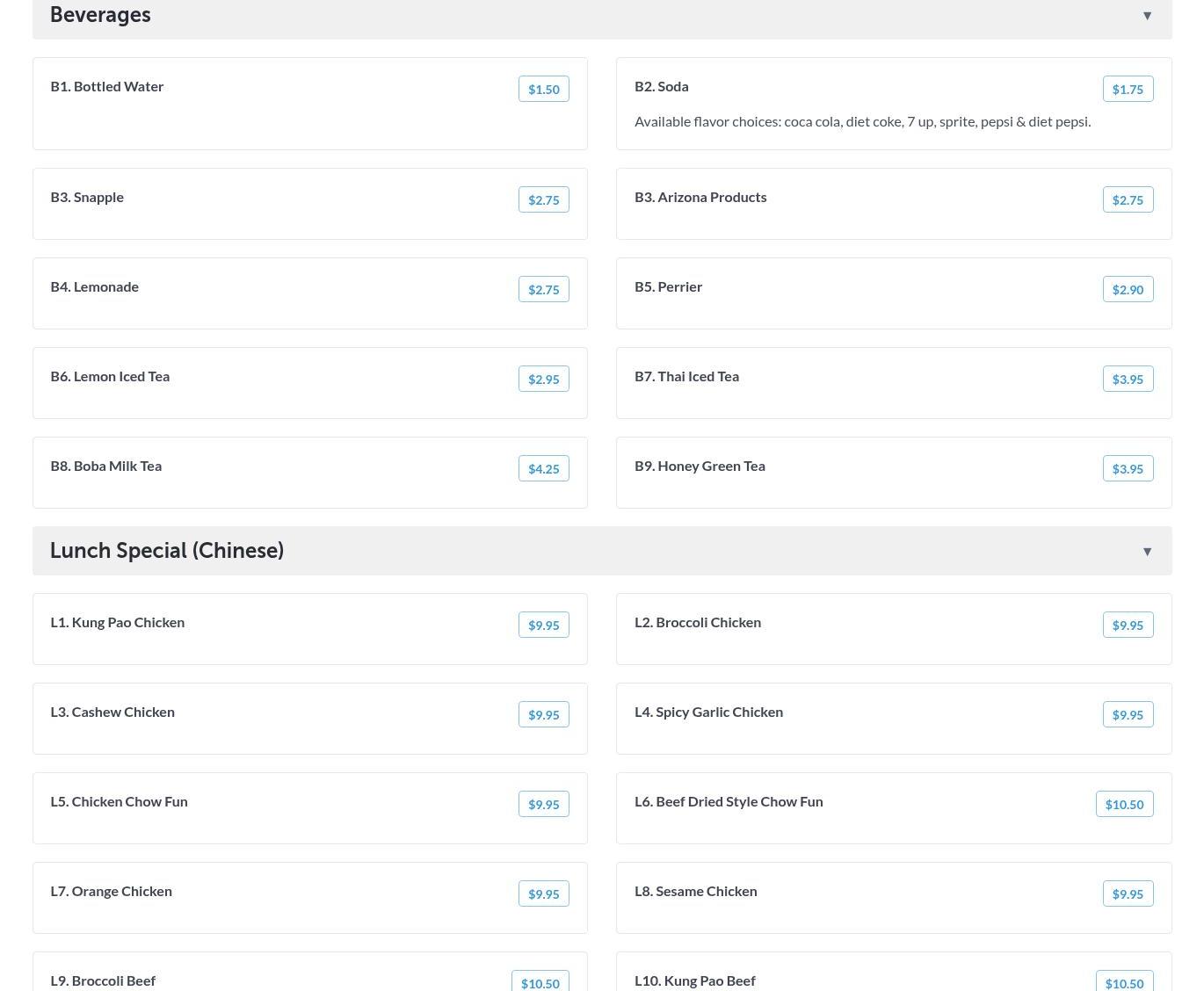Collapse the Beverages section arrow
Screen dimensions: 1204x991
pos(1147,16)
